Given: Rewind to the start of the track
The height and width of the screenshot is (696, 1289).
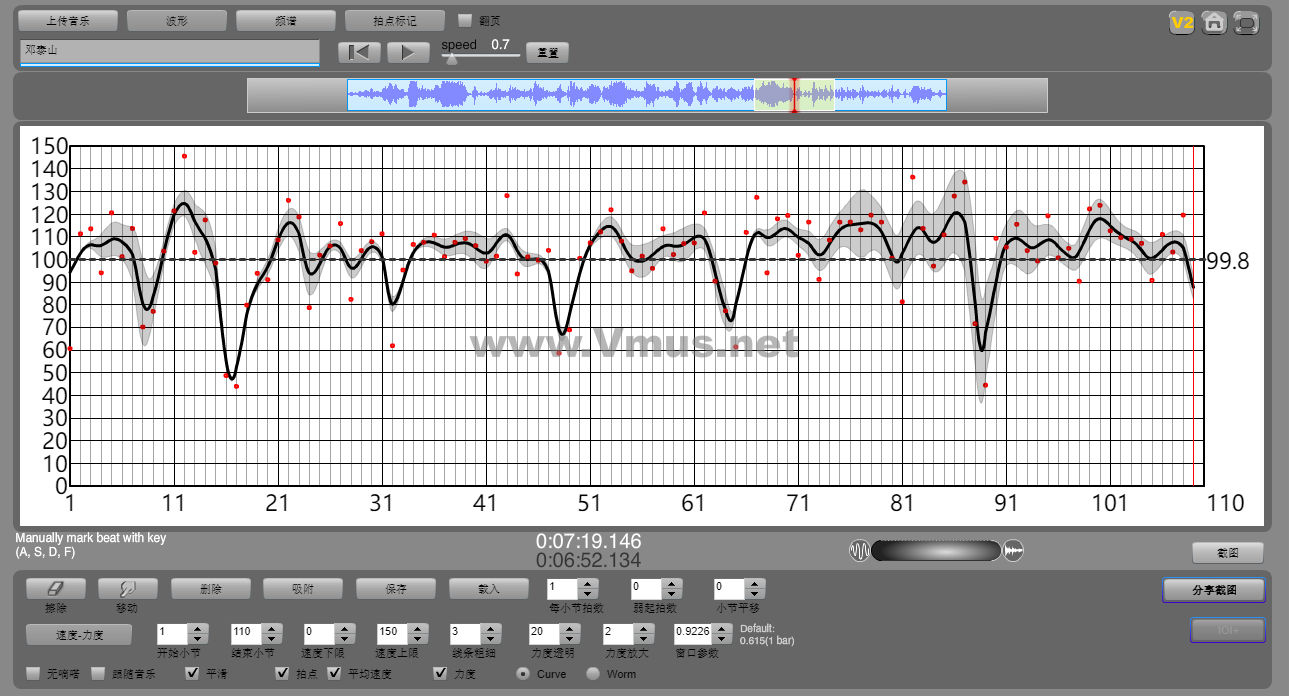Looking at the screenshot, I should click(359, 52).
